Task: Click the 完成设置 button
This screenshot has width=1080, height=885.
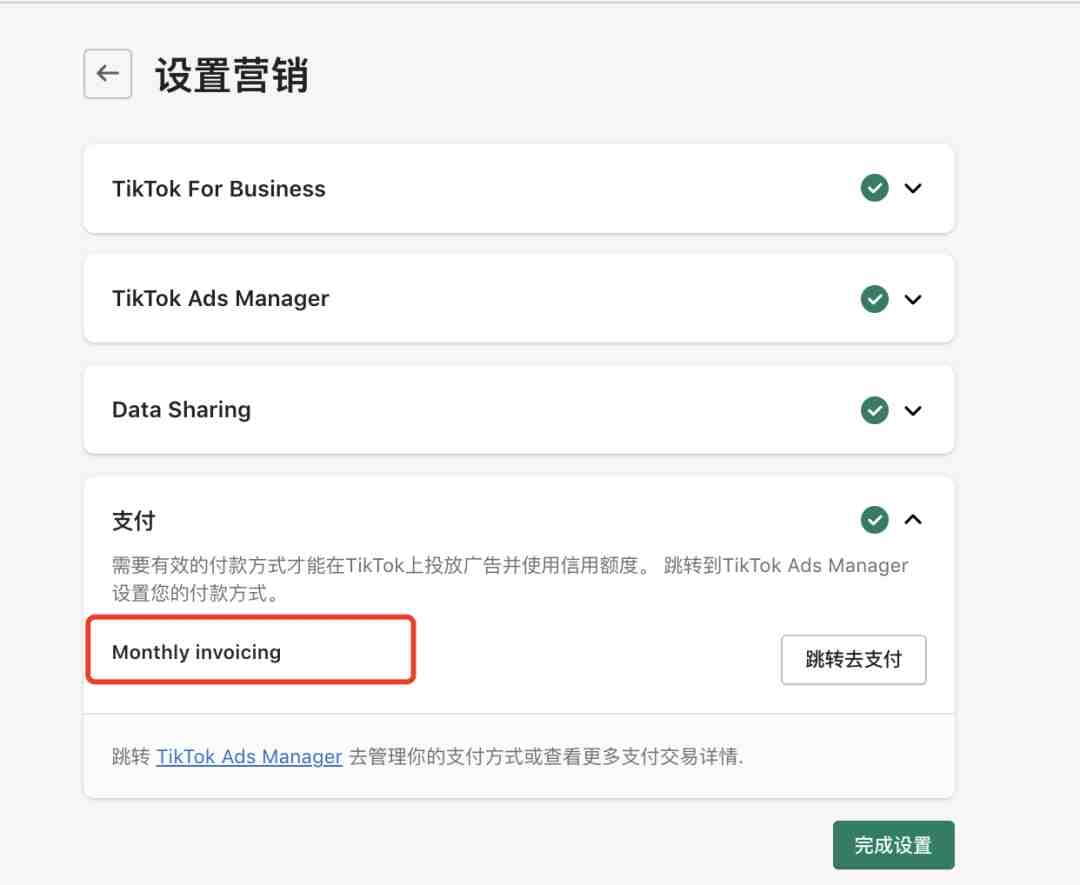Action: (893, 844)
